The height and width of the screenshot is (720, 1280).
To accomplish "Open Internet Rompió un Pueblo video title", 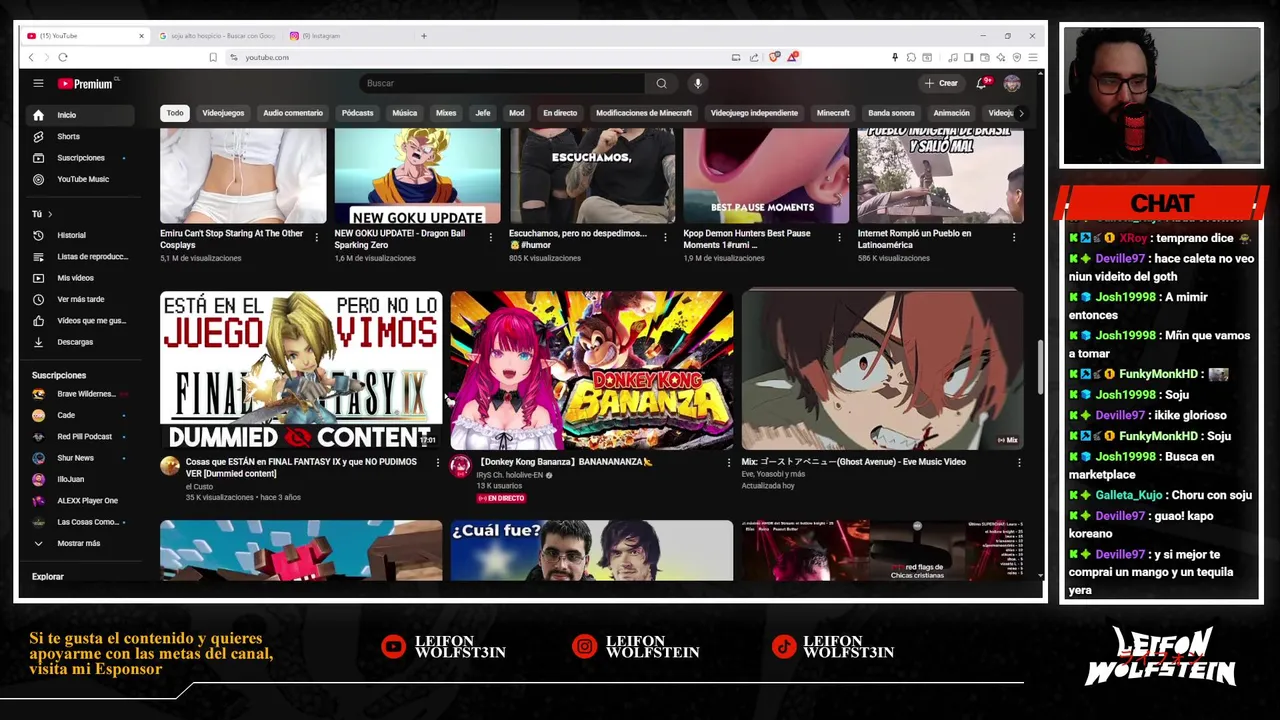I will tap(914, 239).
